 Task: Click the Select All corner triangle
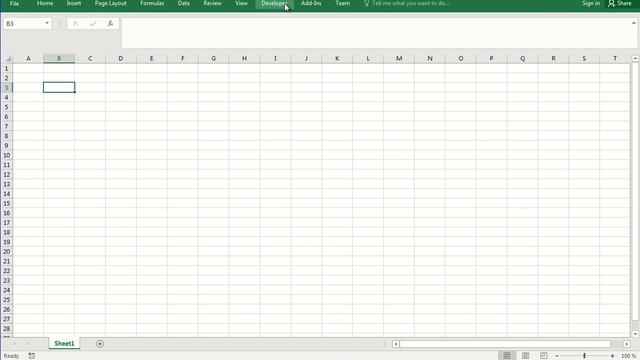point(7,59)
